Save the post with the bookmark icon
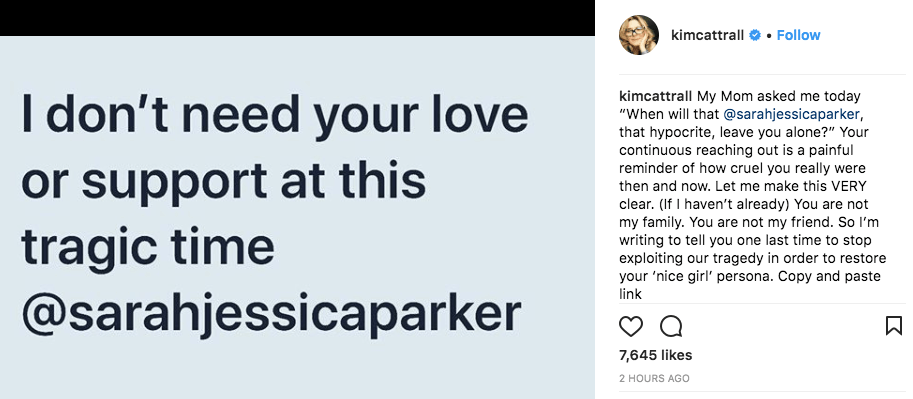This screenshot has width=913, height=399. 894,326
